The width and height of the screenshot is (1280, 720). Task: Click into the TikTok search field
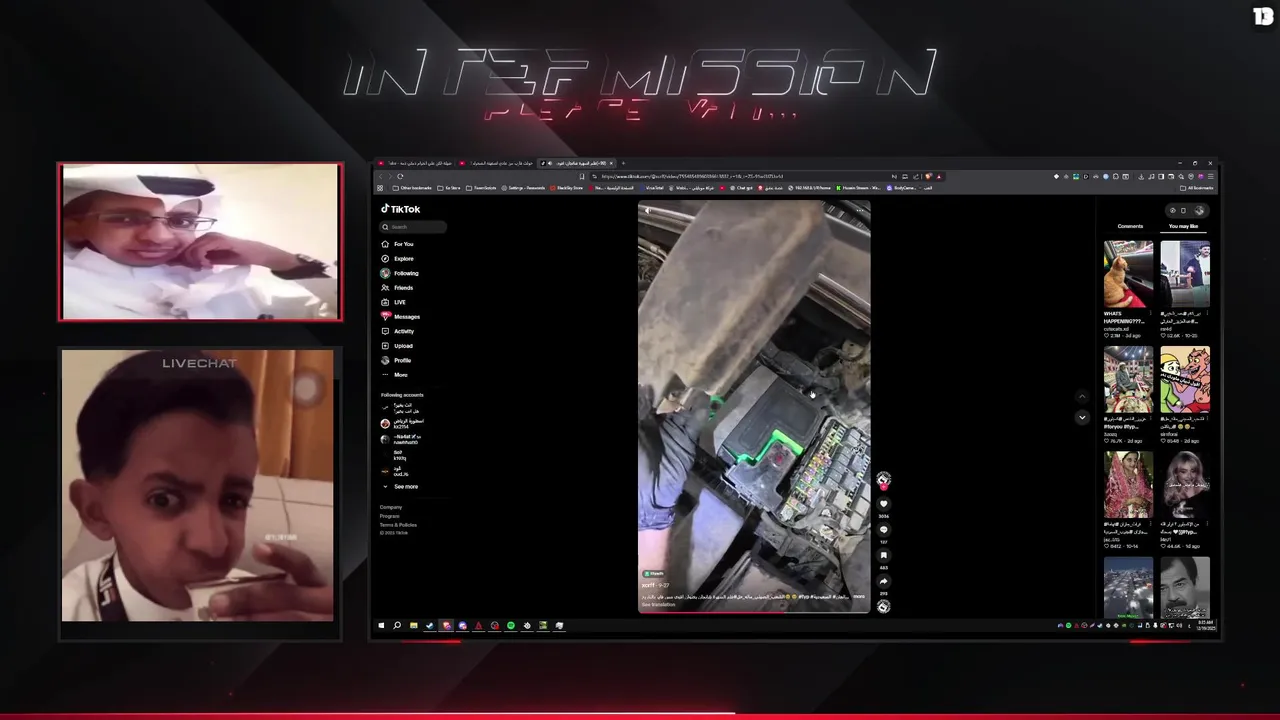[413, 227]
